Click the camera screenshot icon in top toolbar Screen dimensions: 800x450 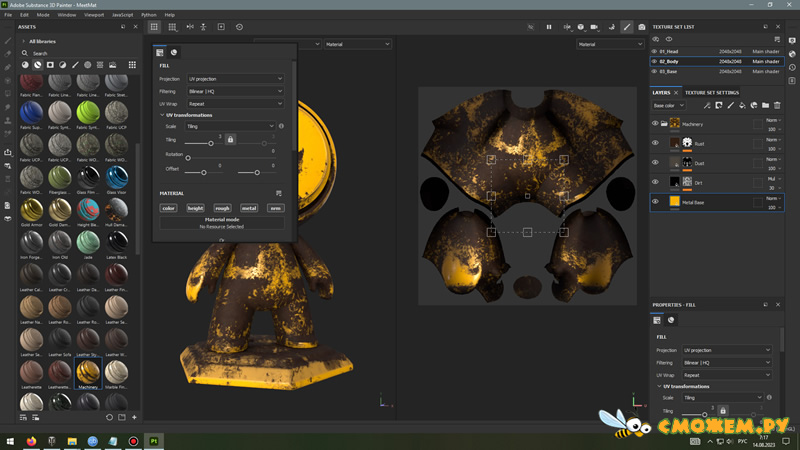642,27
